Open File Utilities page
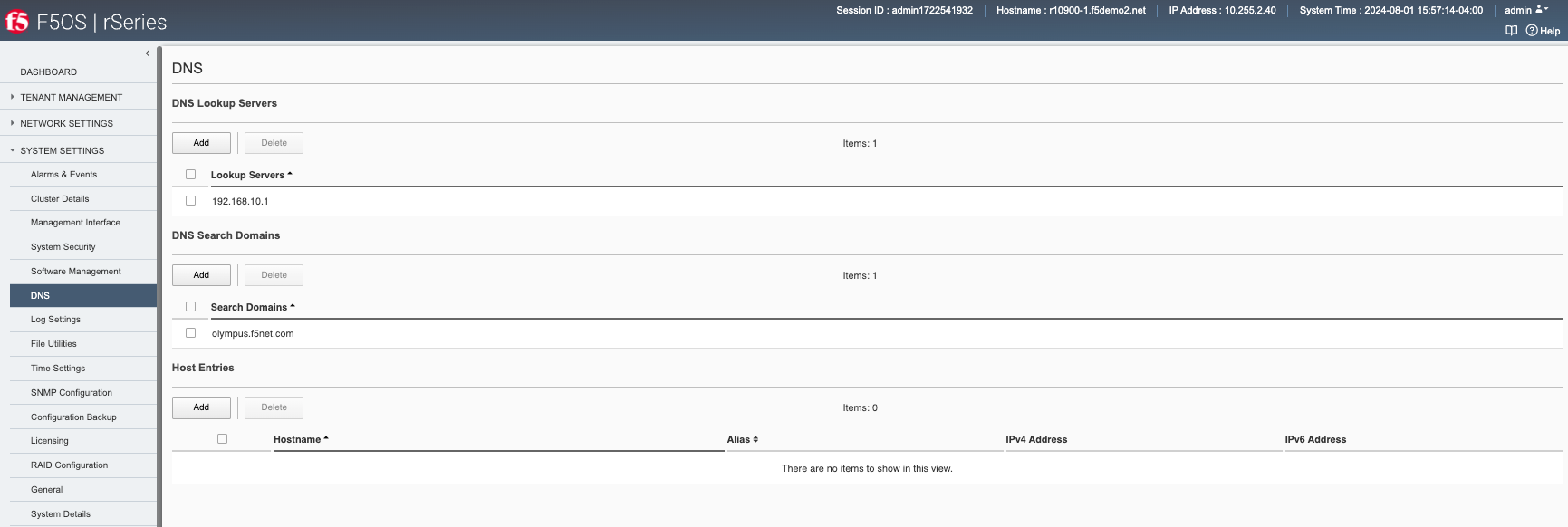This screenshot has width=1568, height=527. [x=53, y=344]
